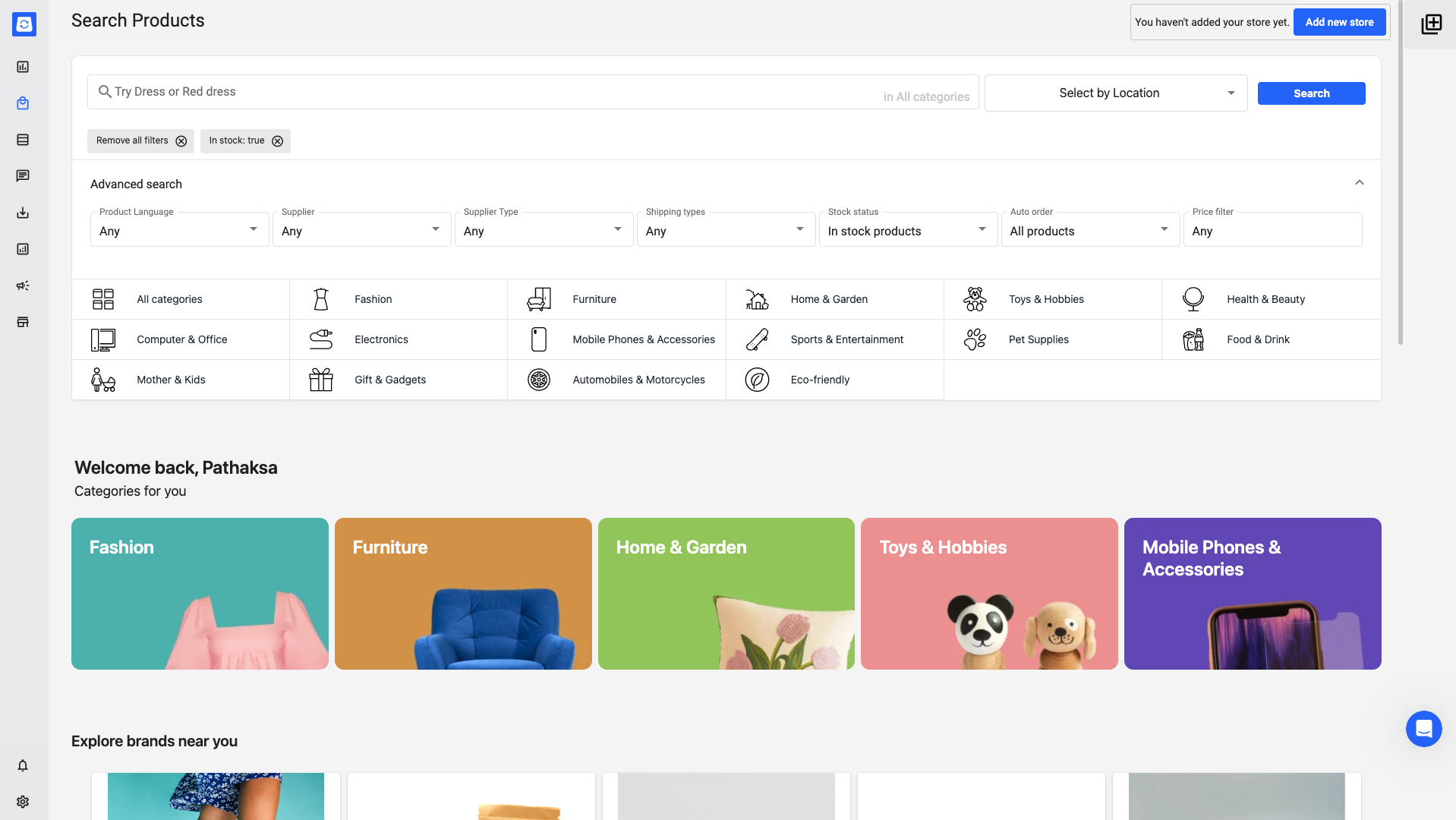1456x820 pixels.
Task: Open the storefront icon in sidebar
Action: tap(23, 322)
